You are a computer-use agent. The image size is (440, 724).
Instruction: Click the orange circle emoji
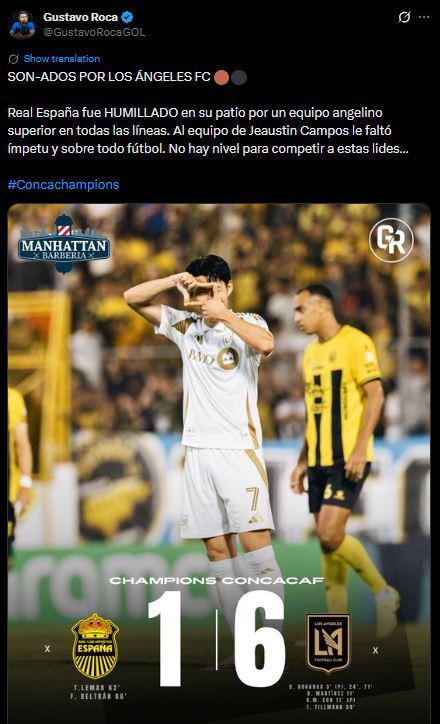coord(222,77)
